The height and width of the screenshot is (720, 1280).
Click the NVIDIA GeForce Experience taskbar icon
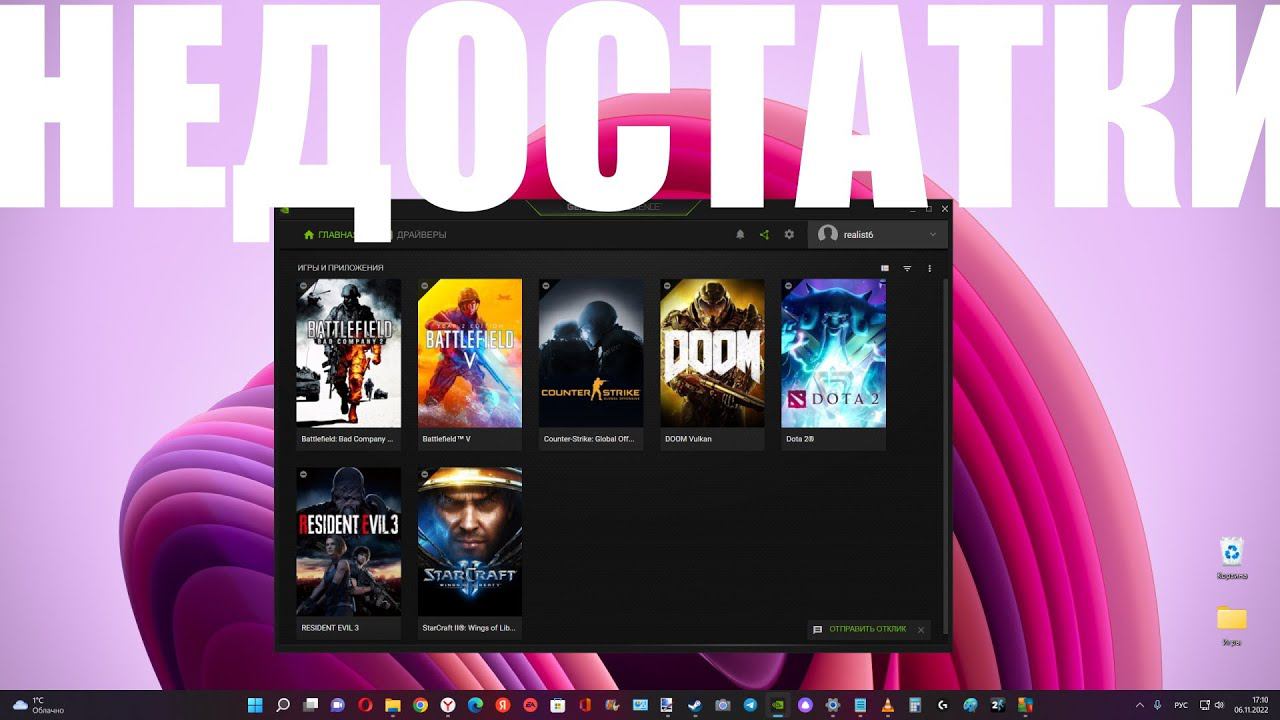(778, 705)
